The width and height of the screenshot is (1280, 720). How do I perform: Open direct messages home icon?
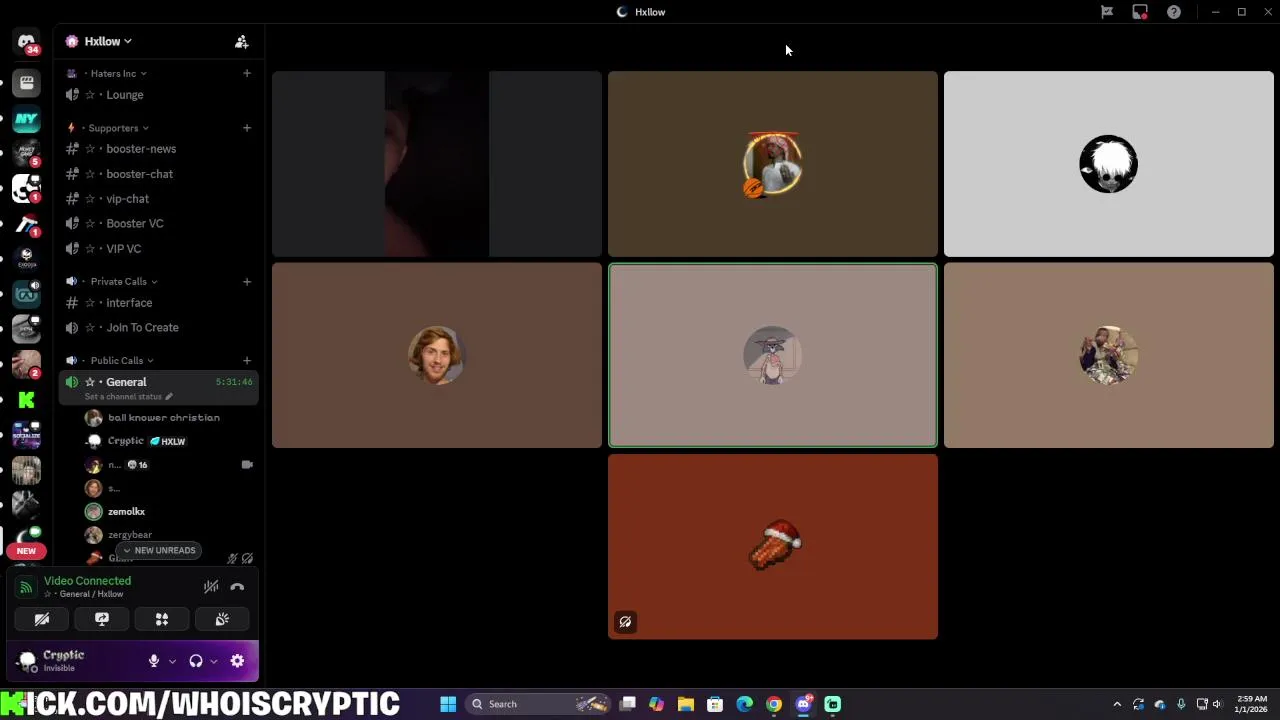click(27, 43)
